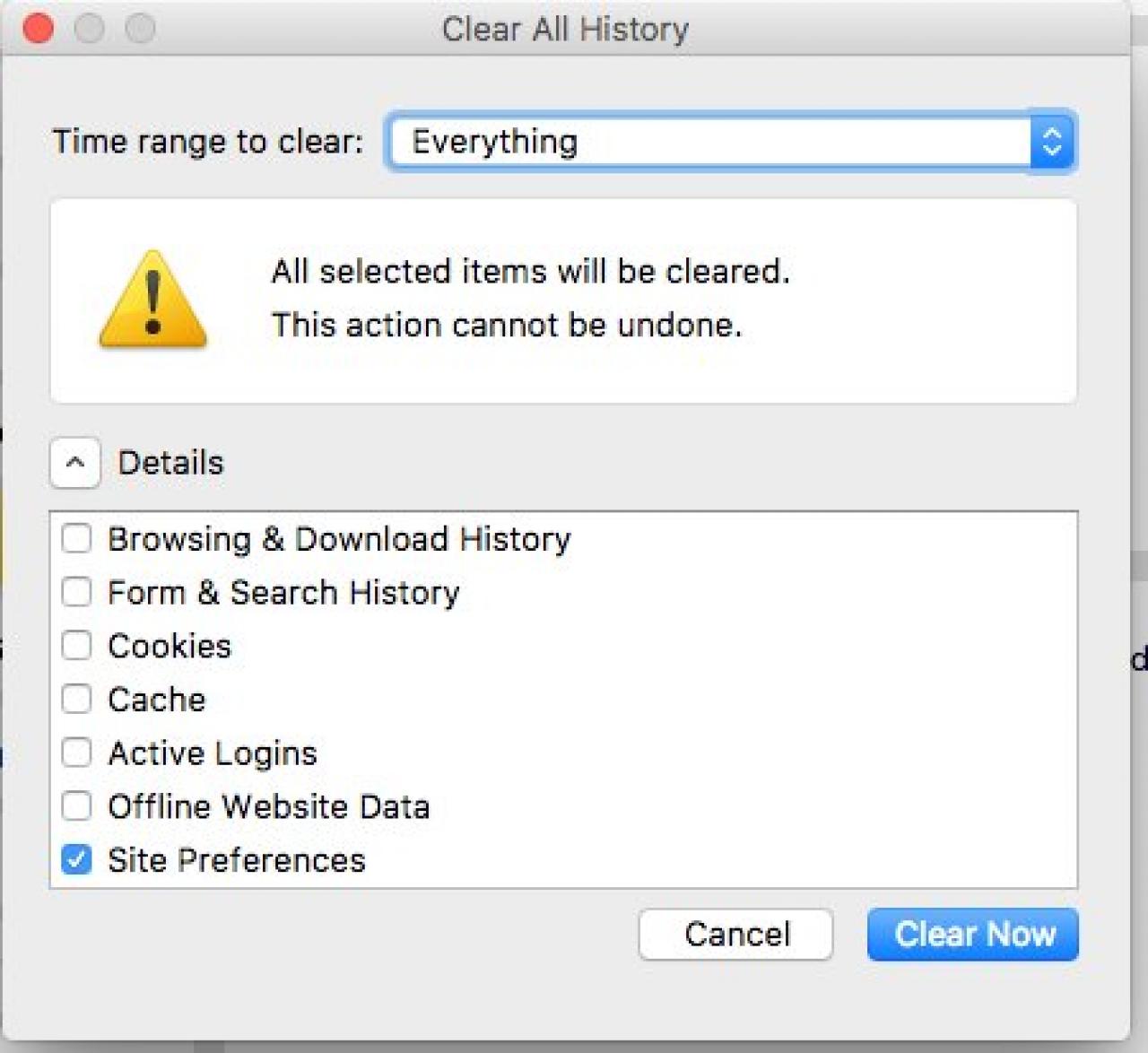Click the grey minimize window button
The image size is (1148, 1053).
coord(89,29)
